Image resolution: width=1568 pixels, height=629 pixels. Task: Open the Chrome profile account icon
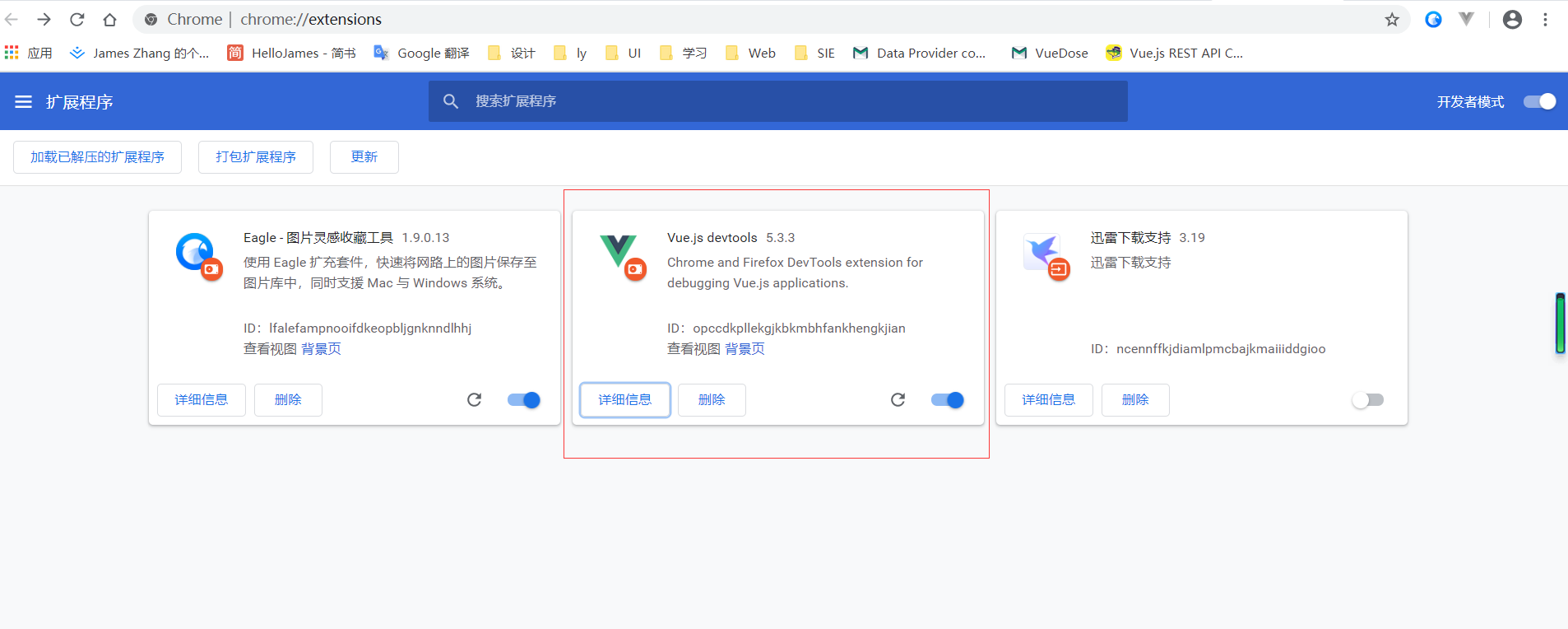point(1512,19)
